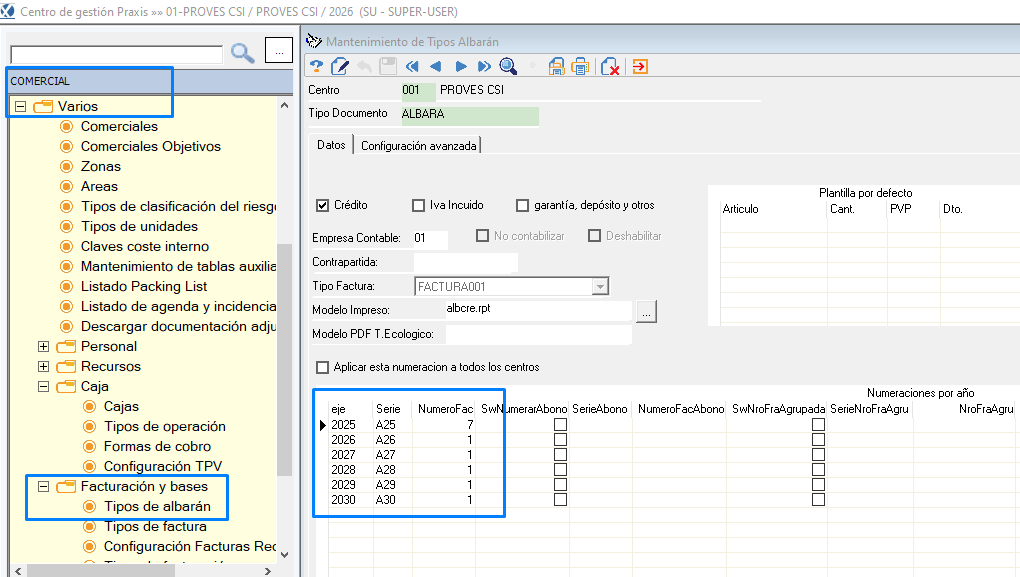
Task: Collapse the Facturación y bases folder
Action: (x=44, y=487)
